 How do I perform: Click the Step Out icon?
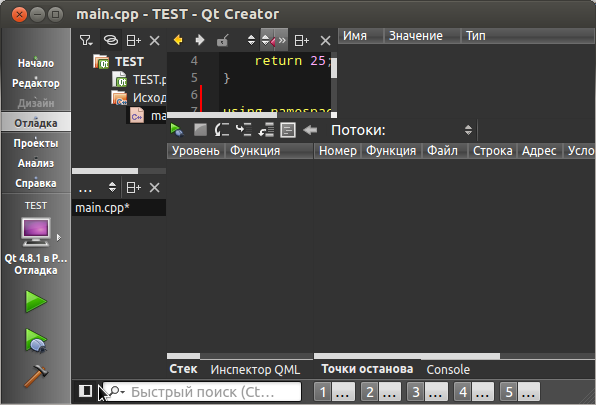(266, 130)
